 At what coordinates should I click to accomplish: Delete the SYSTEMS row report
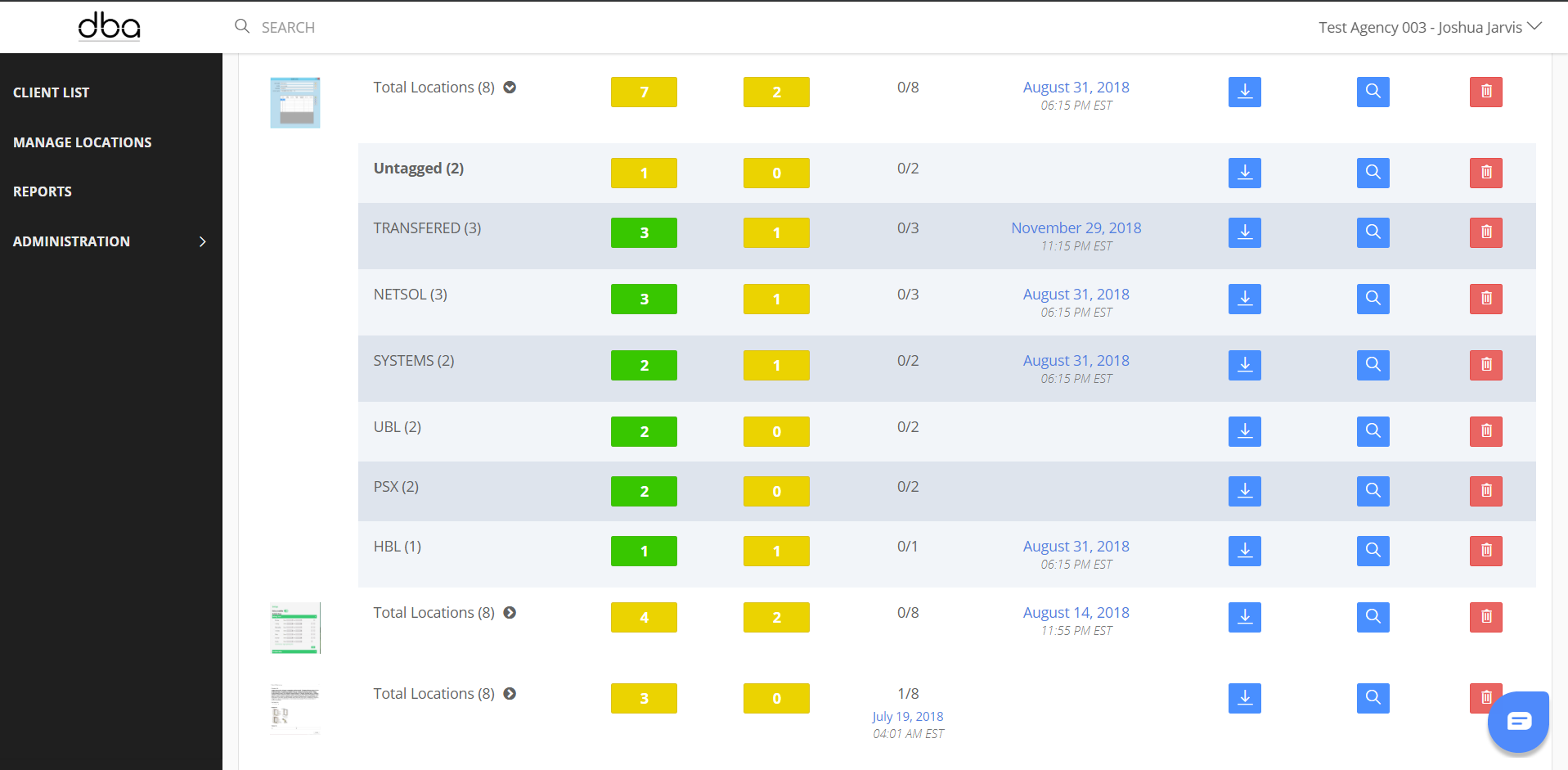(1485, 365)
